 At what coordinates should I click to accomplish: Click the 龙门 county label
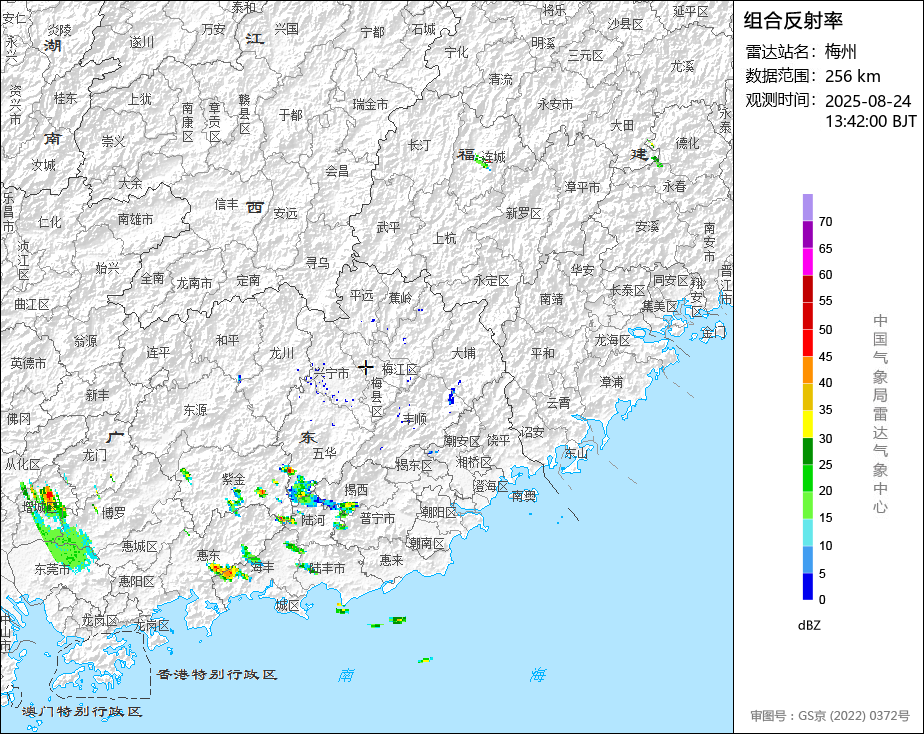point(94,455)
